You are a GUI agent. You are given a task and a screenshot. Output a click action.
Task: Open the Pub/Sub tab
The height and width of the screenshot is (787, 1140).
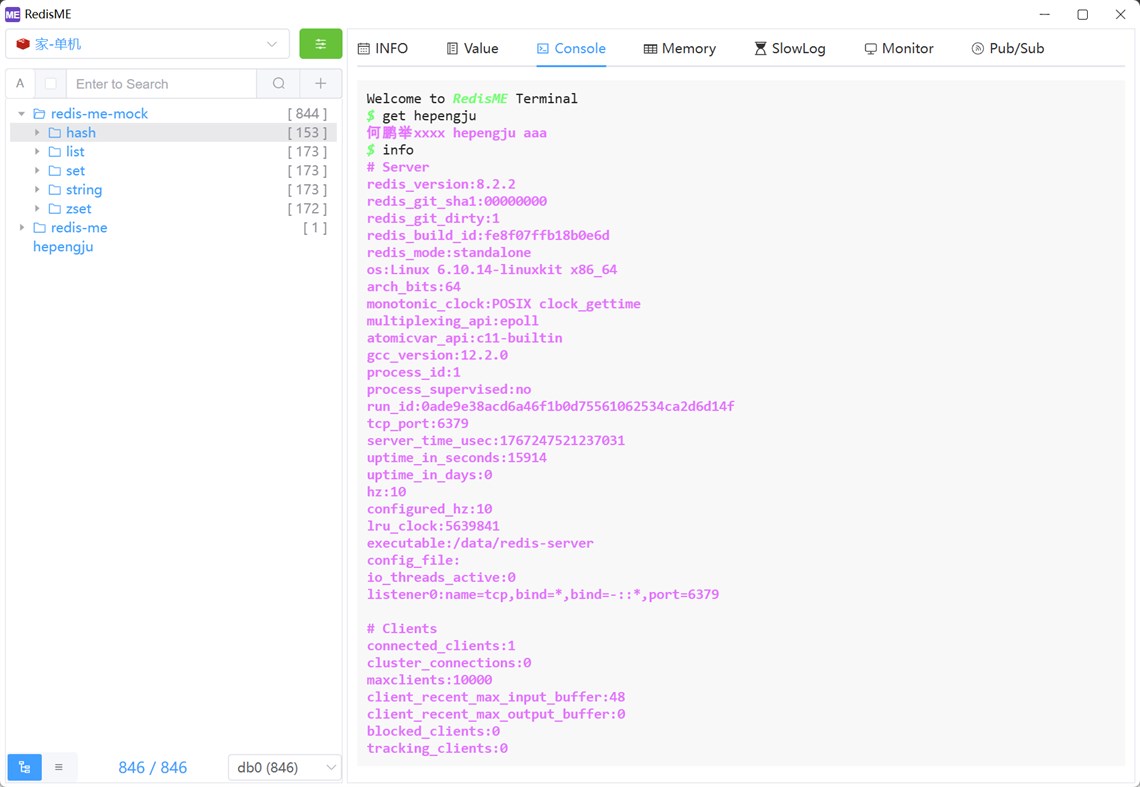[x=1008, y=48]
